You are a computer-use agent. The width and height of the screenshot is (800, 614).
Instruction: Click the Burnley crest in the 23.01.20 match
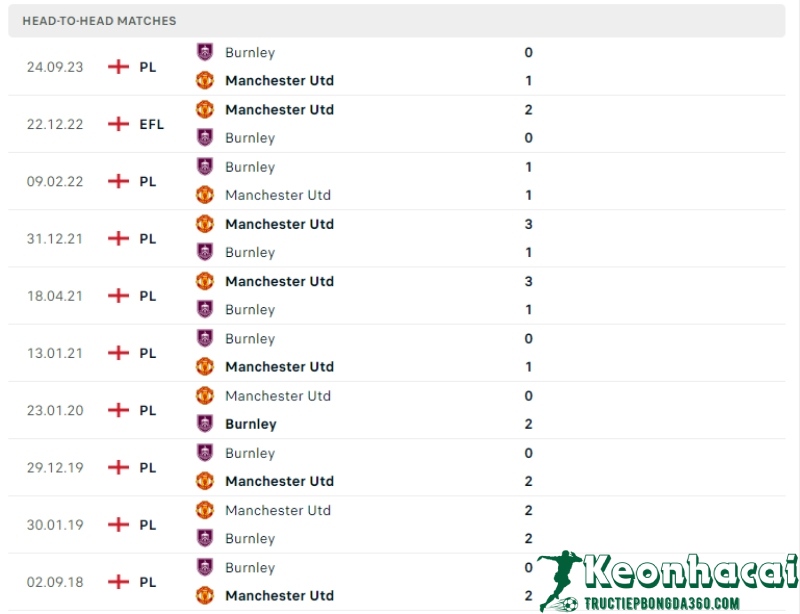(x=205, y=424)
